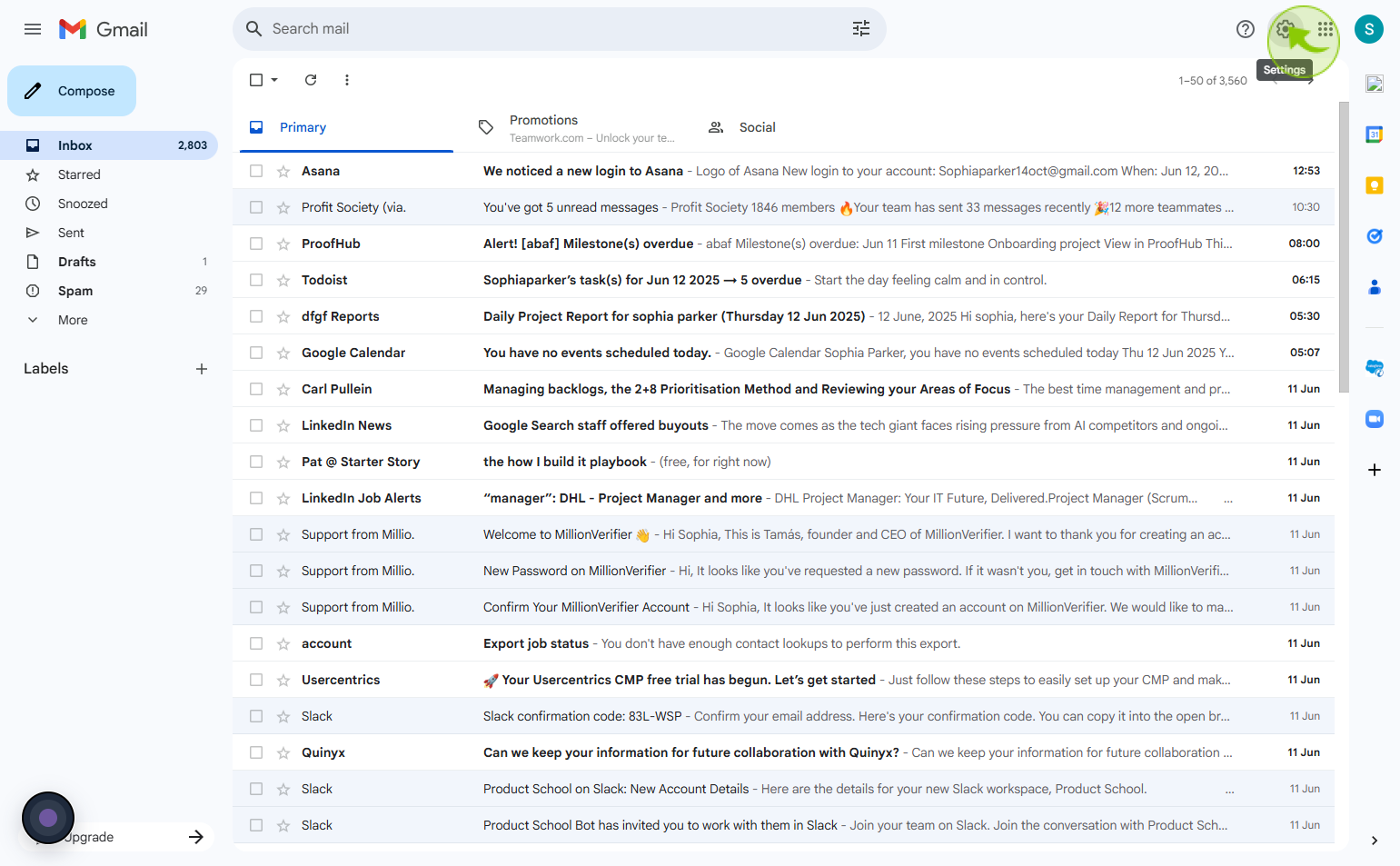This screenshot has width=1400, height=866.
Task: Open Slack confirmation code email
Action: pyautogui.click(x=783, y=716)
